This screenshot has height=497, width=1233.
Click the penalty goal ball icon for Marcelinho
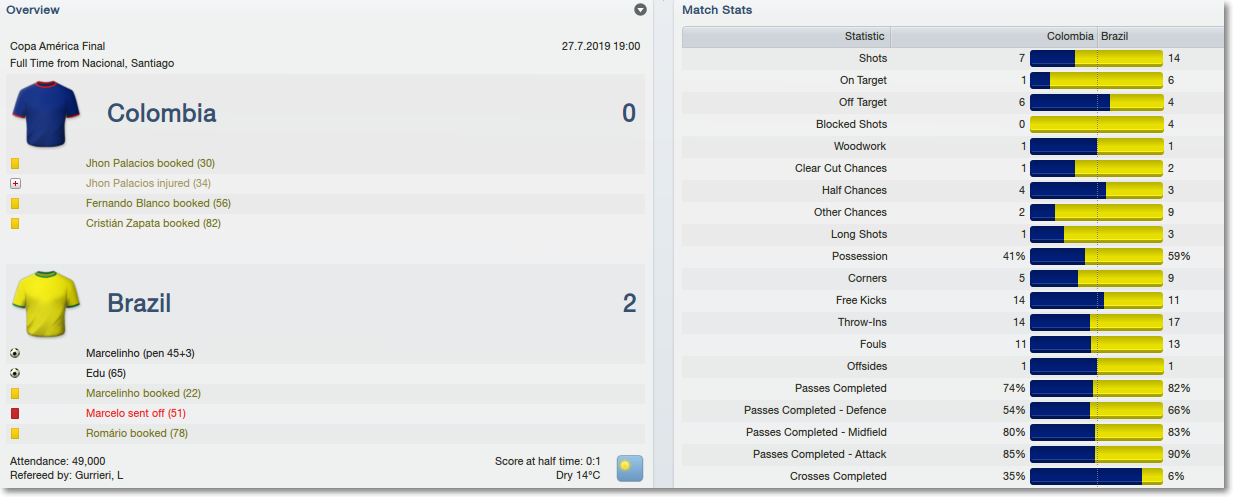[x=15, y=353]
